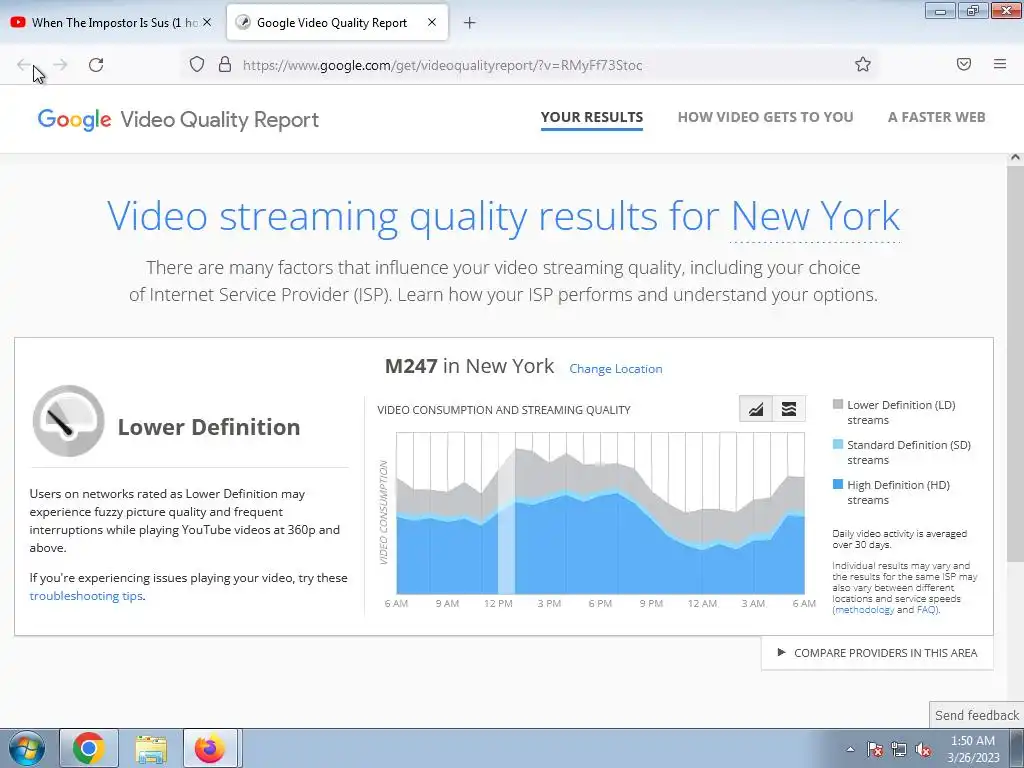
Task: Click the 'Lower Definition' rating heading
Action: [x=209, y=427]
